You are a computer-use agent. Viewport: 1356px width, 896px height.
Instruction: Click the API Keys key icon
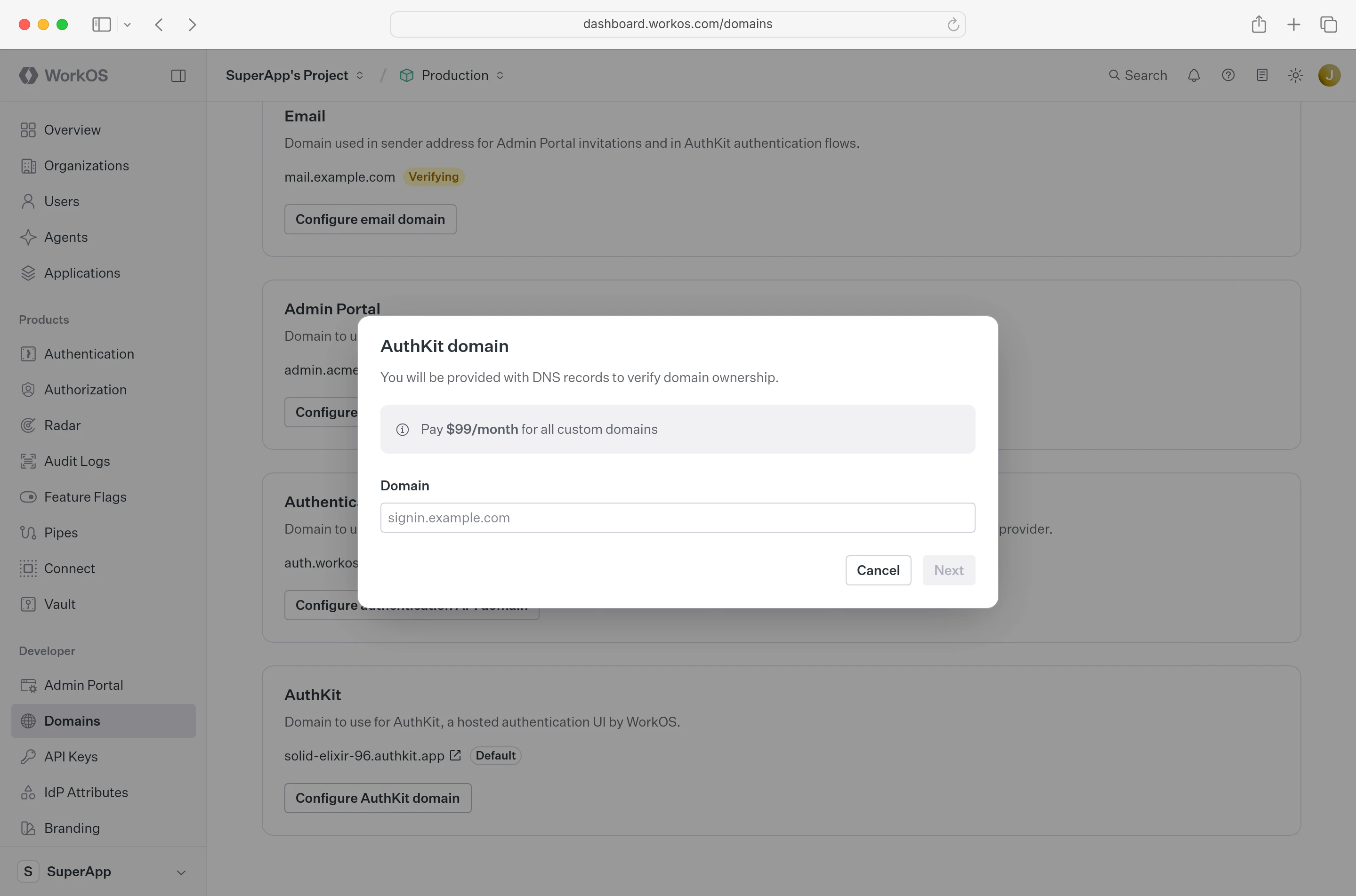click(x=28, y=757)
